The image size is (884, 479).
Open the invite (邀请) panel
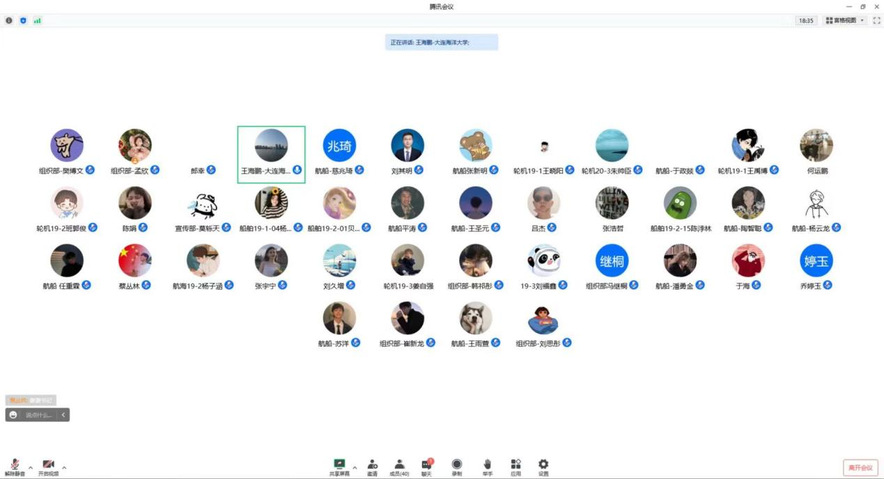click(372, 466)
